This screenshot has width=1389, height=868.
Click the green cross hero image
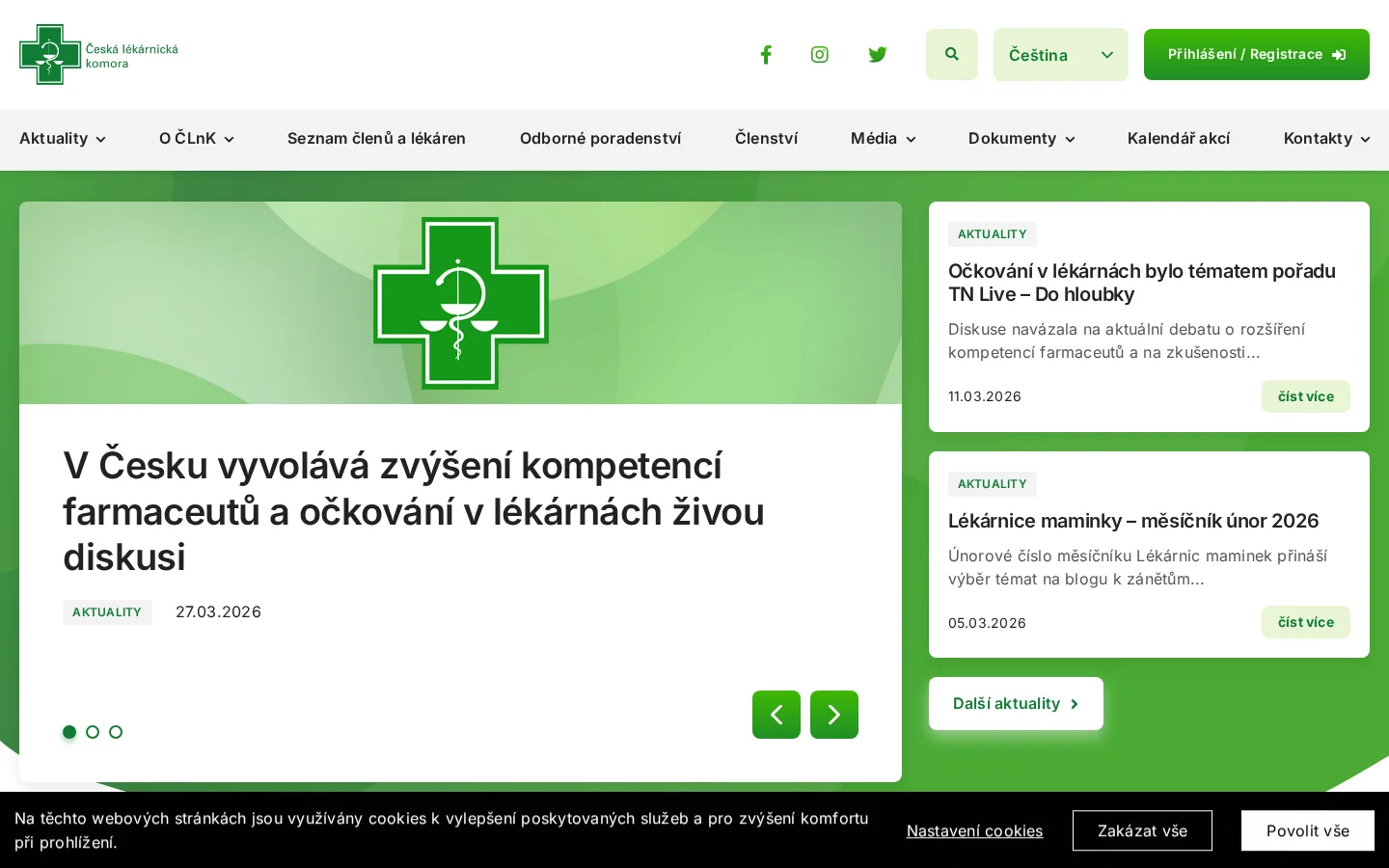pyautogui.click(x=460, y=303)
